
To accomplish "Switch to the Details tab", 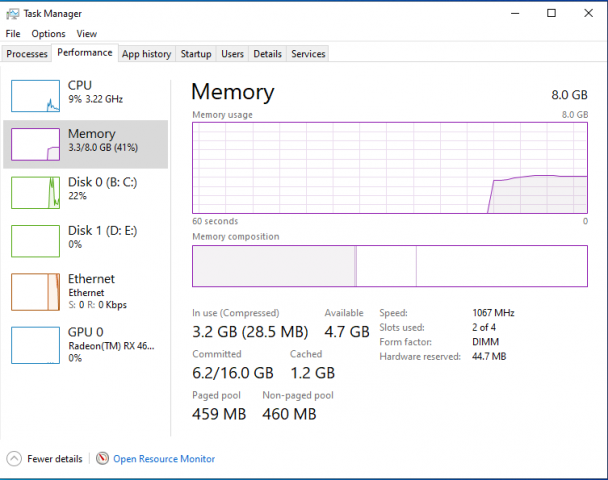I will (267, 54).
